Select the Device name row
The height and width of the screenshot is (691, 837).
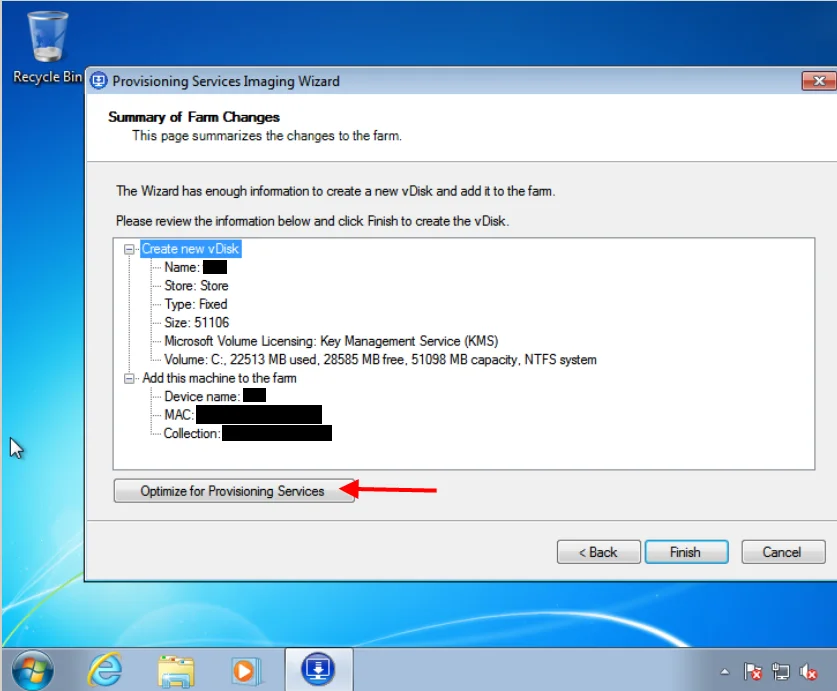pyautogui.click(x=215, y=396)
